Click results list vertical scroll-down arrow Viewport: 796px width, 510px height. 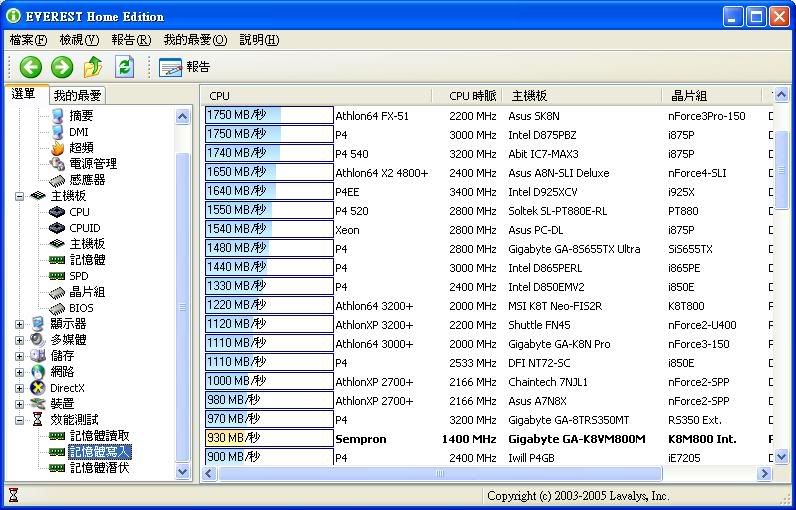781,457
